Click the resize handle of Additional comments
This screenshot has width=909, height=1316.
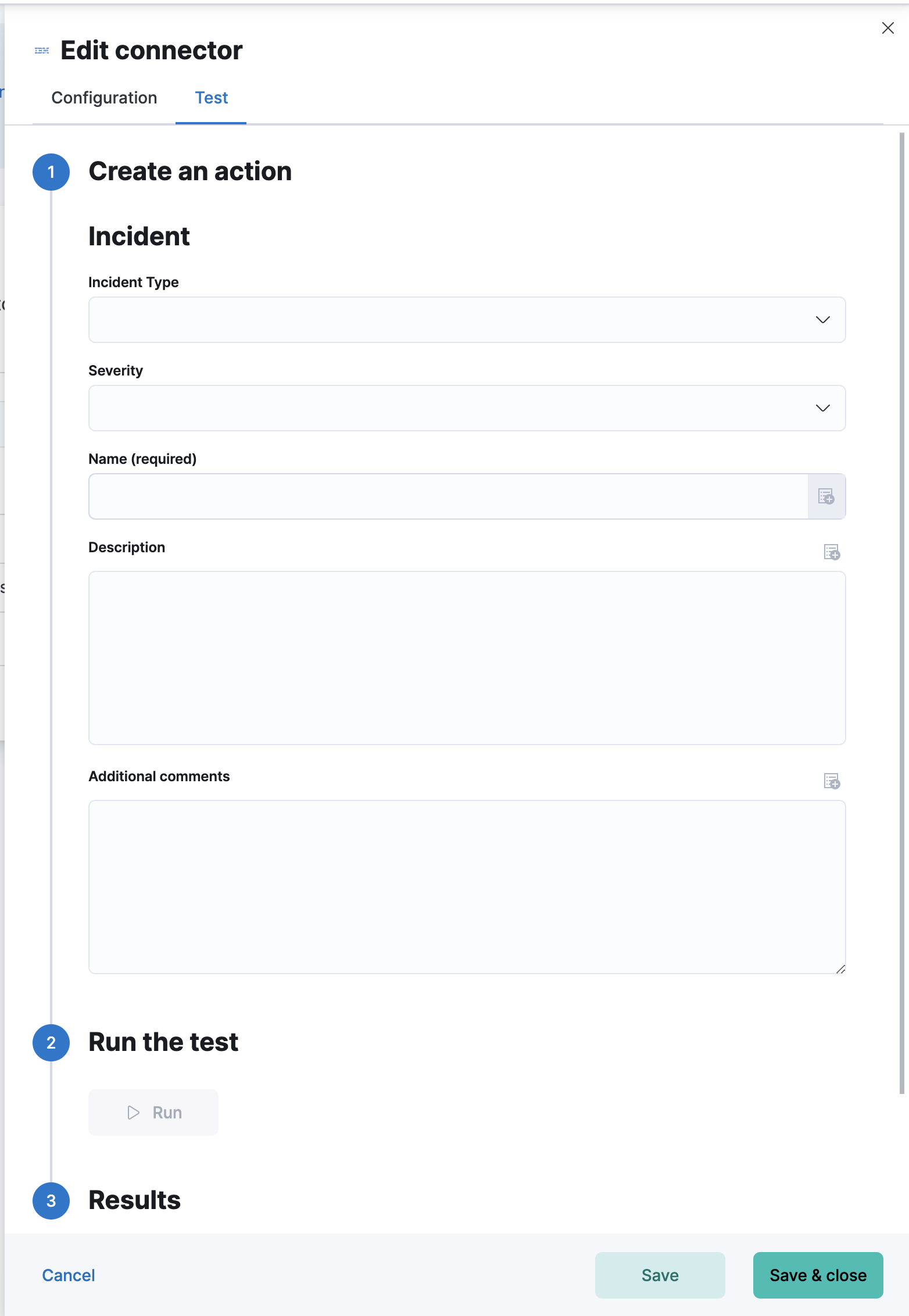click(x=842, y=970)
